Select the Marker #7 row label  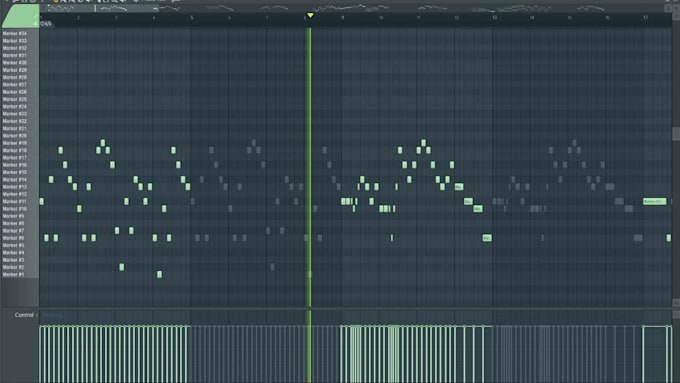pos(13,231)
